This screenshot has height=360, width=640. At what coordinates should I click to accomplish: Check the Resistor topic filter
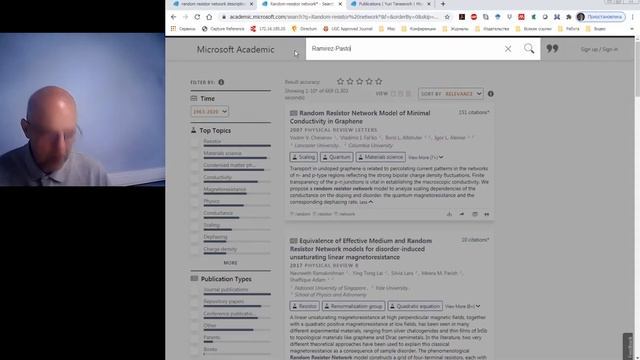click(x=195, y=142)
